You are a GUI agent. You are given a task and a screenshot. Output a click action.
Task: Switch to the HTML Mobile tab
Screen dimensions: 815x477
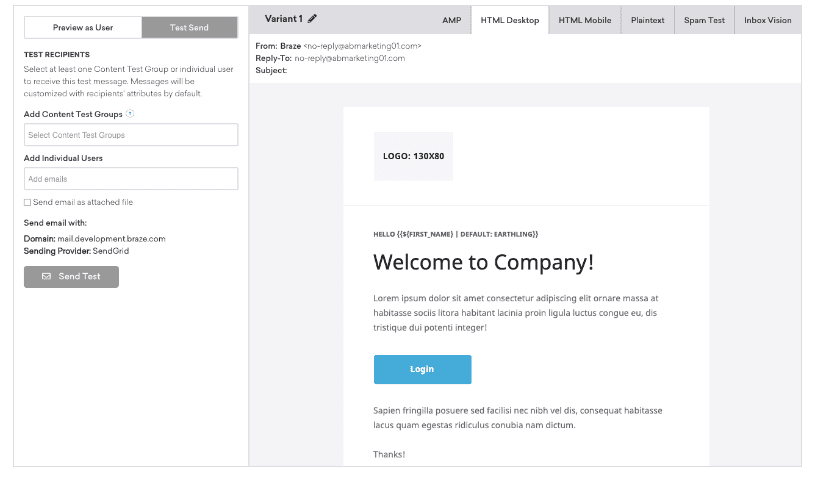click(585, 20)
